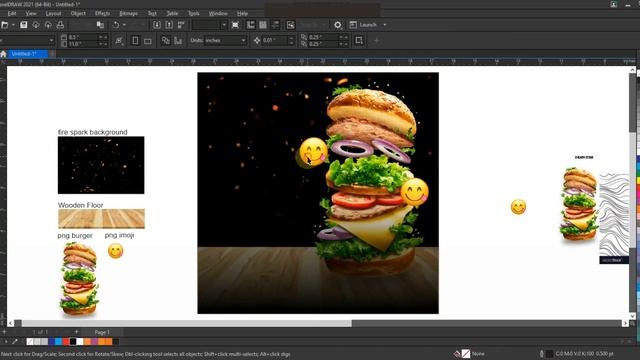Toggle the Snap off button
Screen dimensions: 640x360
(290, 25)
